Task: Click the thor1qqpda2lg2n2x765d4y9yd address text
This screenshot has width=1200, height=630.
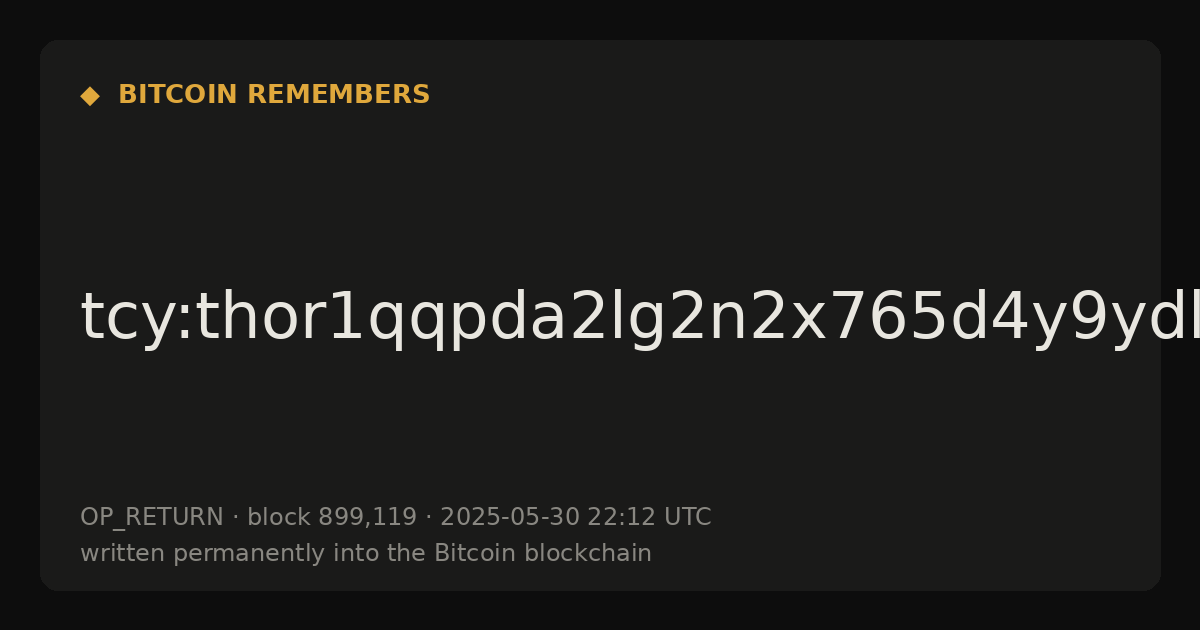Action: 697,320
